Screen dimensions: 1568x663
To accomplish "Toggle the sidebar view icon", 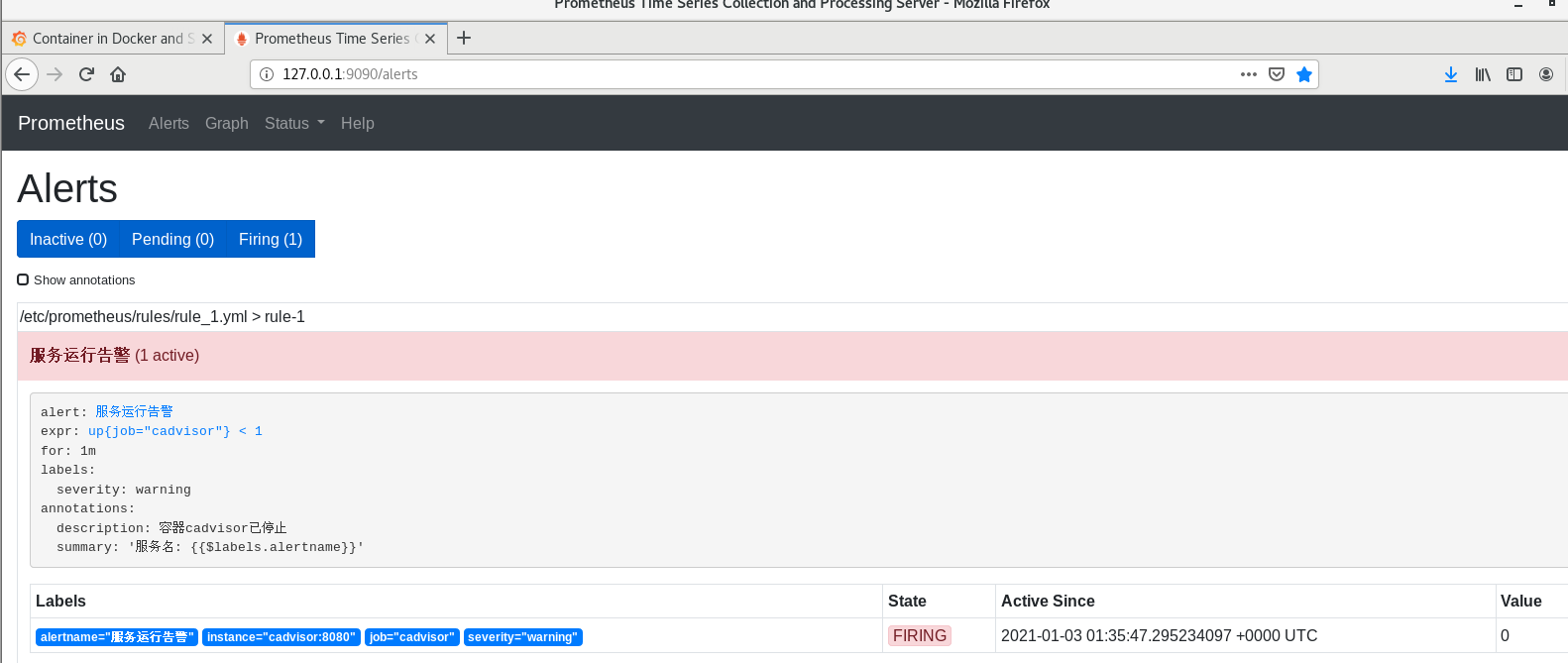I will 1514,74.
